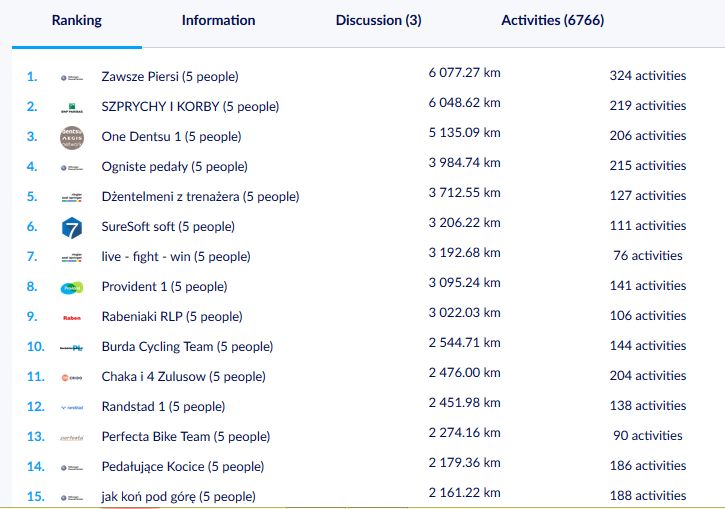Click the distance 3 712.55 km
725x509 pixels.
pos(464,193)
